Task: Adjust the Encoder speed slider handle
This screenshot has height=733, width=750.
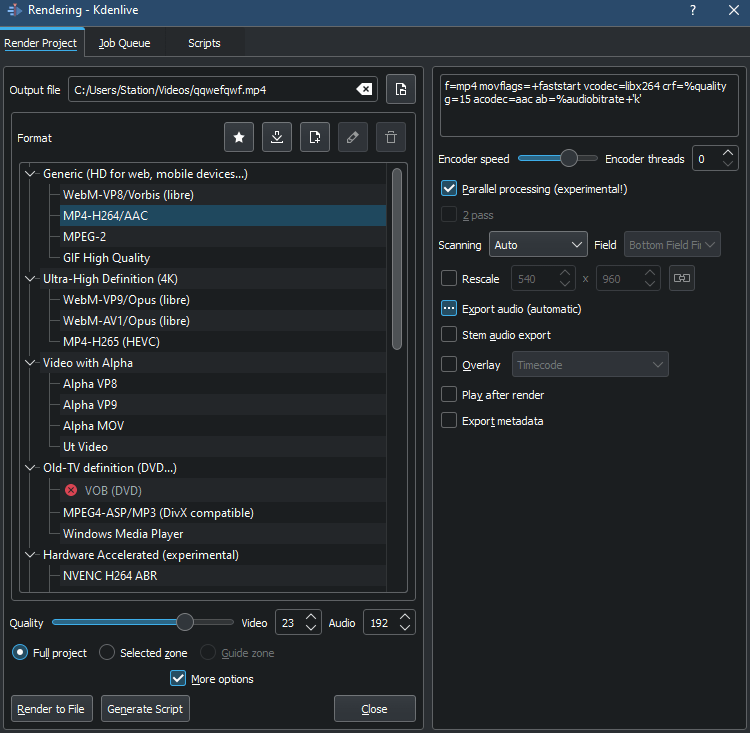Action: (x=569, y=158)
